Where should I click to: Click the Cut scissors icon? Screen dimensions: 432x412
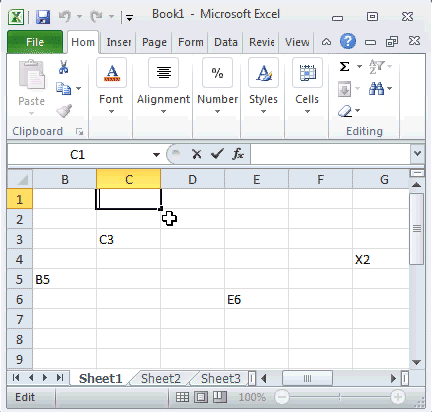coord(63,67)
